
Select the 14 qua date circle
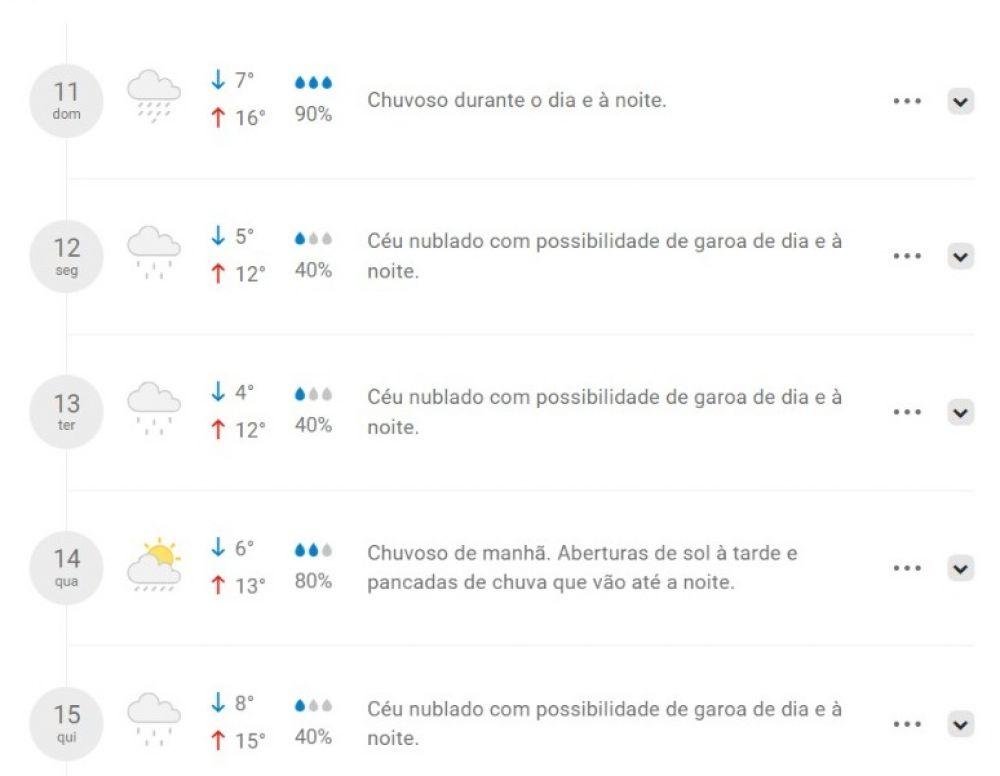pyautogui.click(x=66, y=567)
